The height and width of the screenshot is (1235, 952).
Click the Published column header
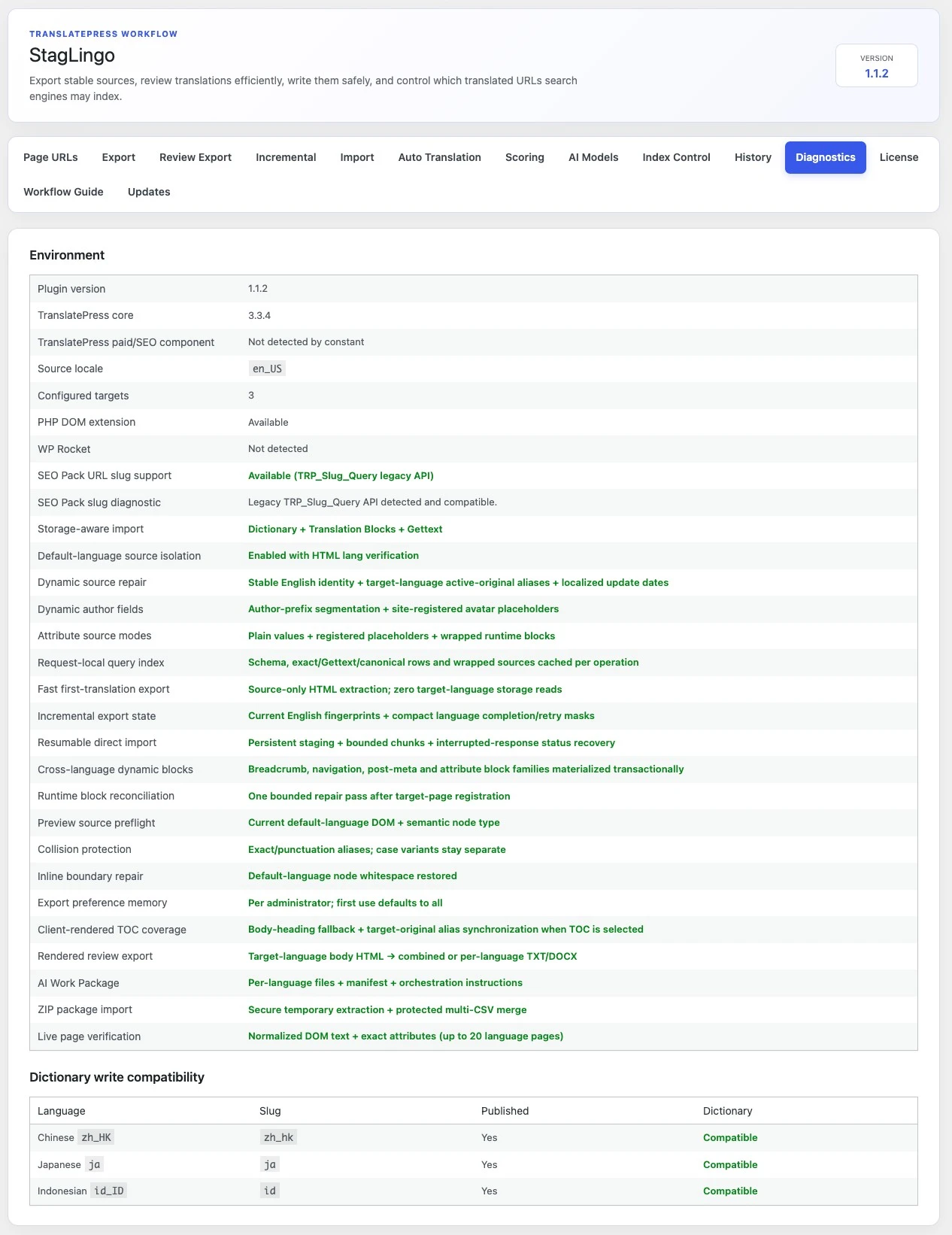[505, 1111]
